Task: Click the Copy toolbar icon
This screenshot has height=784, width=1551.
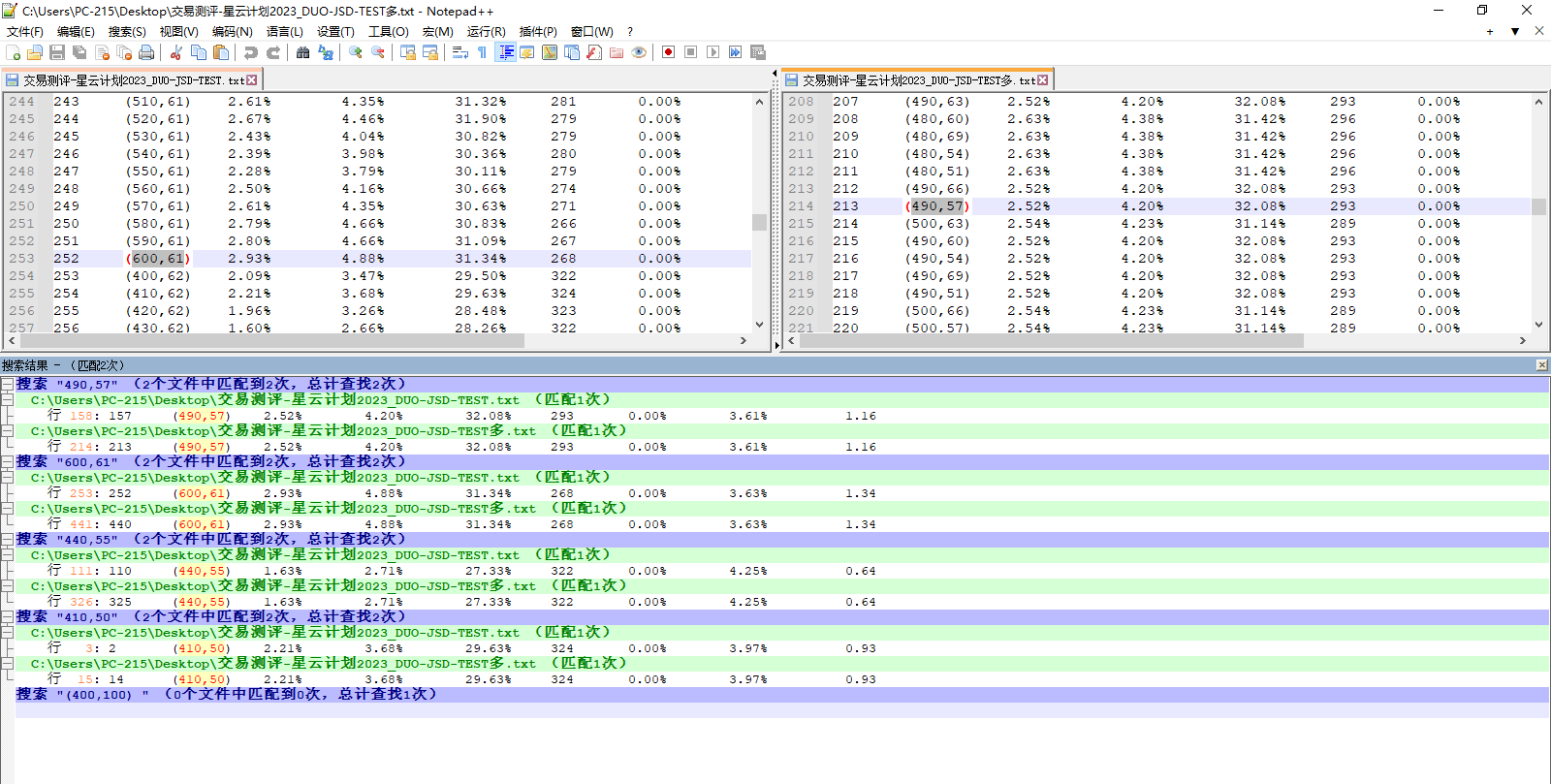Action: [x=199, y=52]
